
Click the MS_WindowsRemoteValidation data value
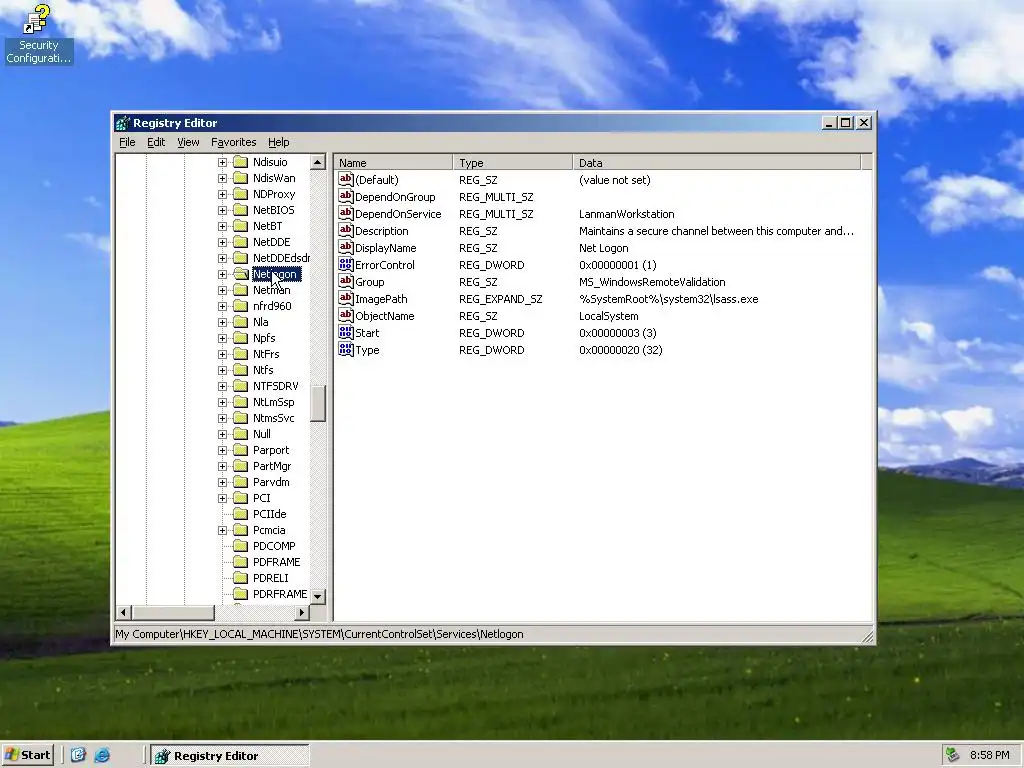[652, 281]
